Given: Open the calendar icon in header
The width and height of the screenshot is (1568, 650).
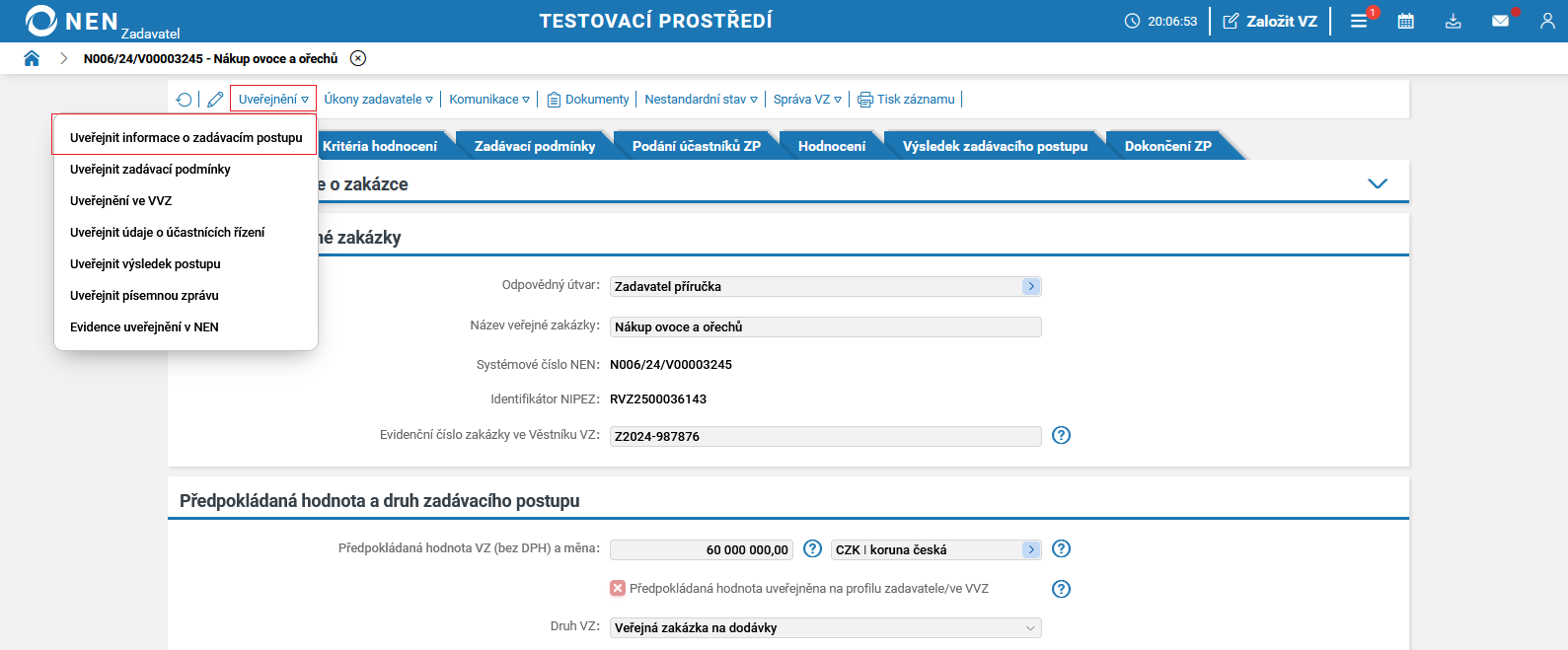Looking at the screenshot, I should [x=1406, y=21].
